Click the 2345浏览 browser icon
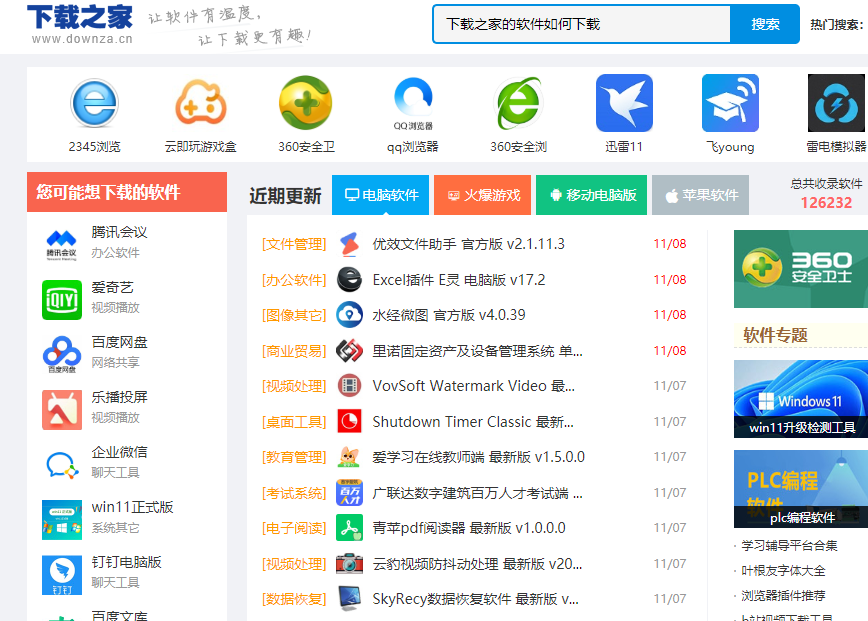This screenshot has height=621, width=868. point(95,104)
